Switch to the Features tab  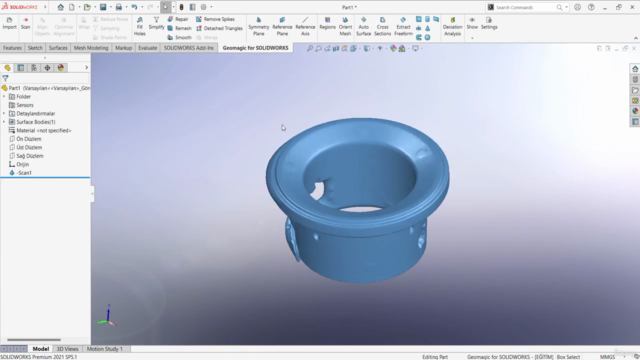12,48
